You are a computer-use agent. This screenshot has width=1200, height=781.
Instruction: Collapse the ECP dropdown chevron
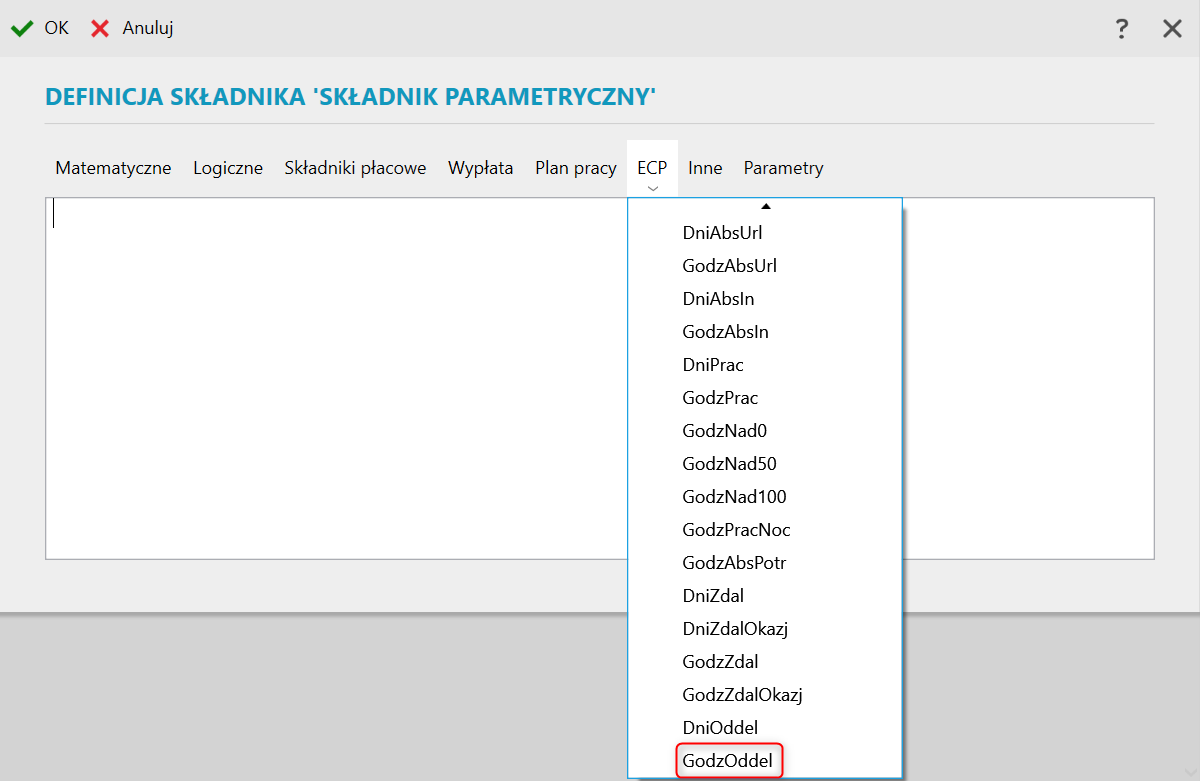pos(652,187)
